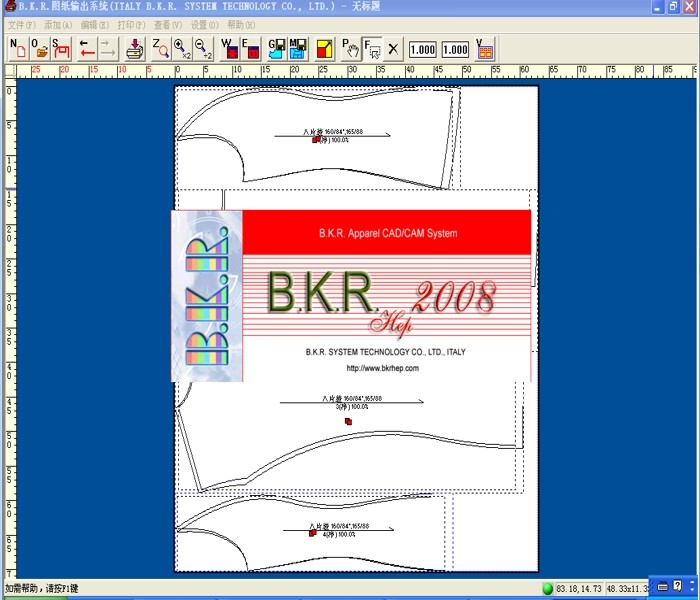Create a new file with N icon

pos(18,49)
